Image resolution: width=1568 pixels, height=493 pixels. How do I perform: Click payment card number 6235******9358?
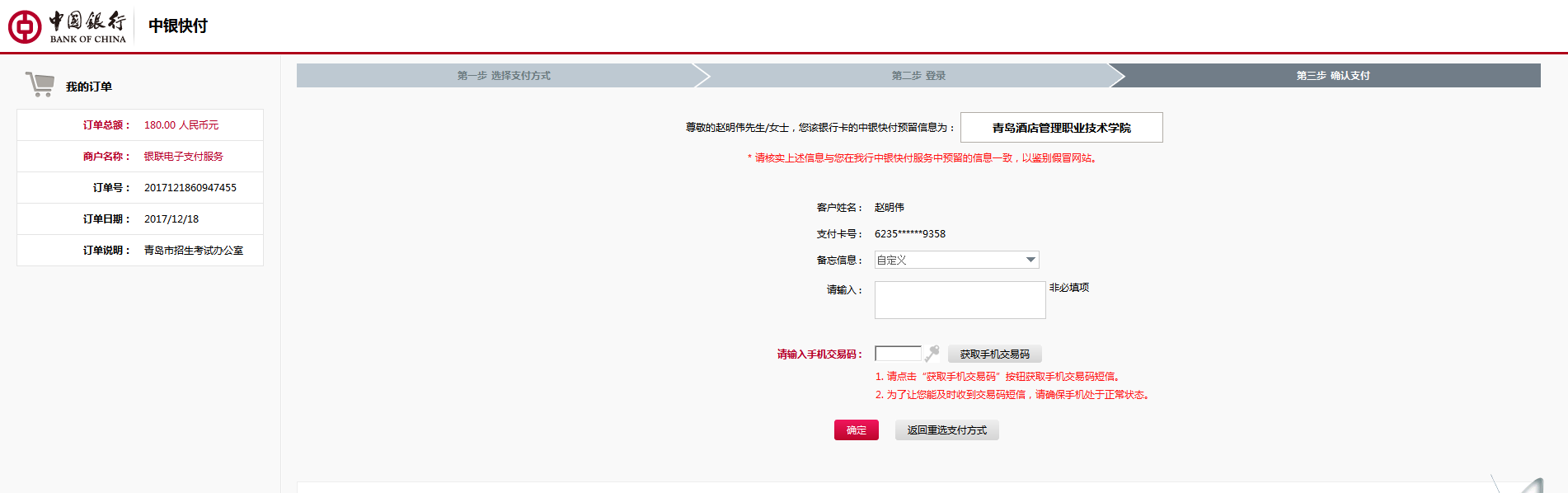pos(910,234)
